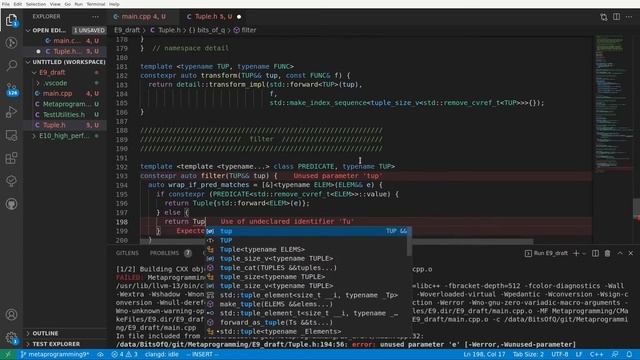Open the GitHub view in activity bar

(11, 204)
